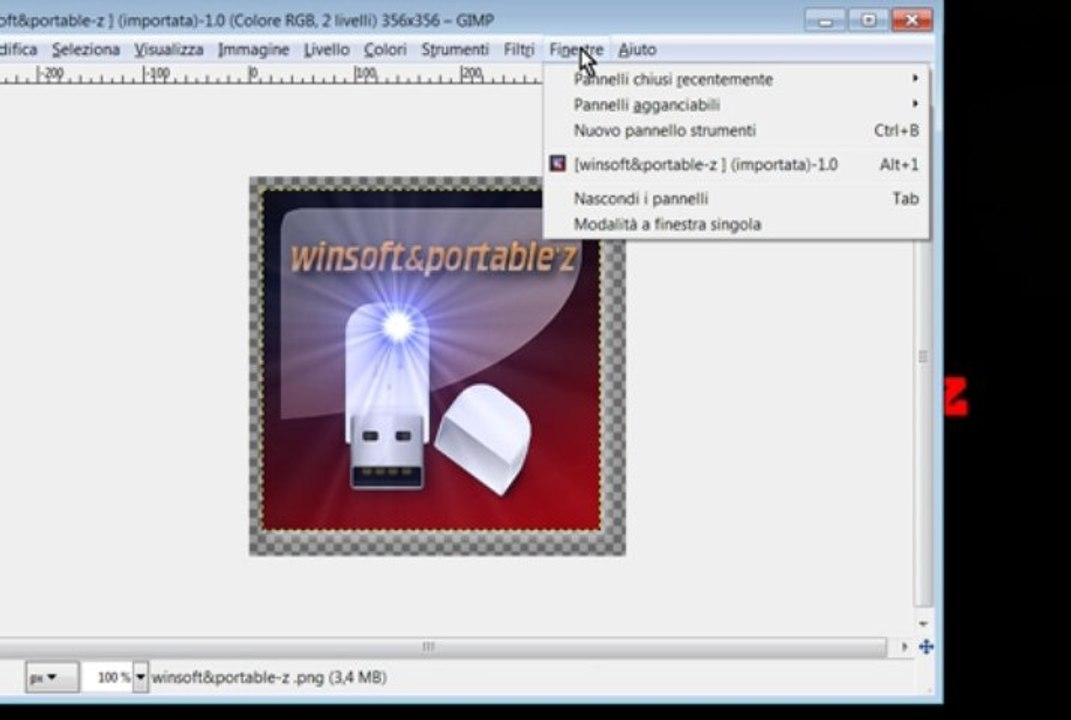This screenshot has height=720, width=1071.
Task: Minimize the GIMP window
Action: (x=825, y=20)
